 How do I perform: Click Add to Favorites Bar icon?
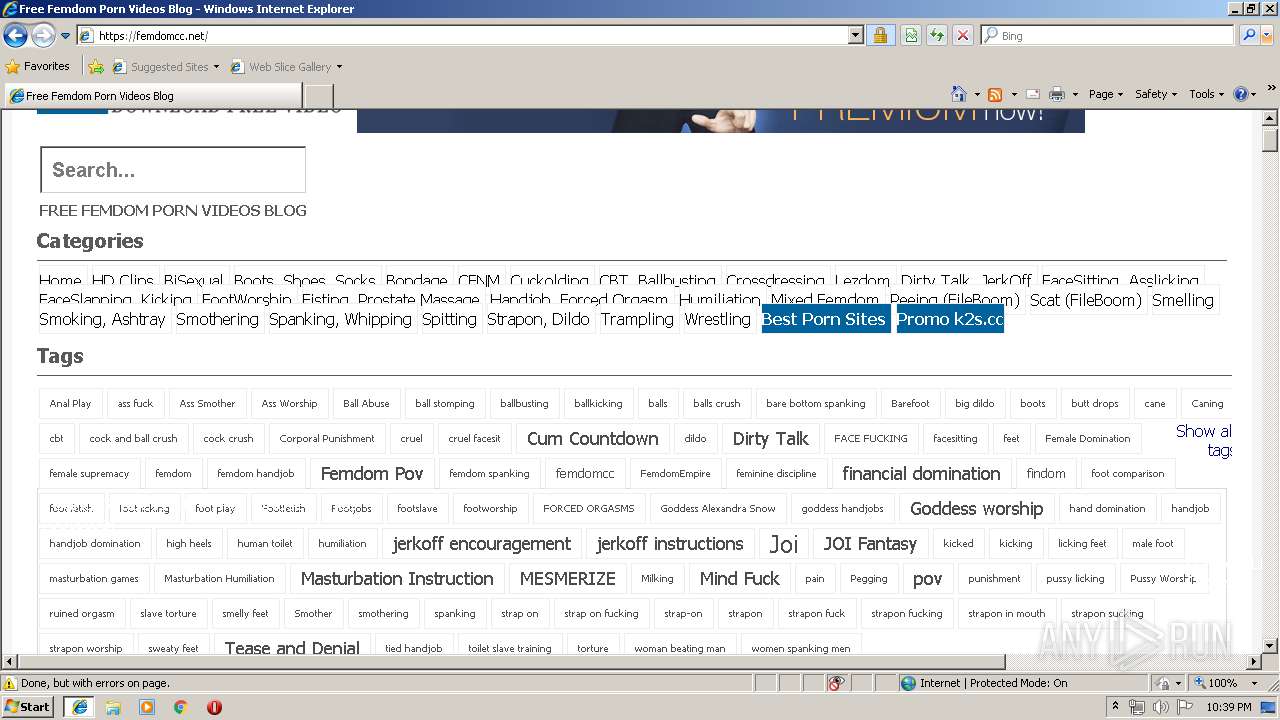point(96,67)
